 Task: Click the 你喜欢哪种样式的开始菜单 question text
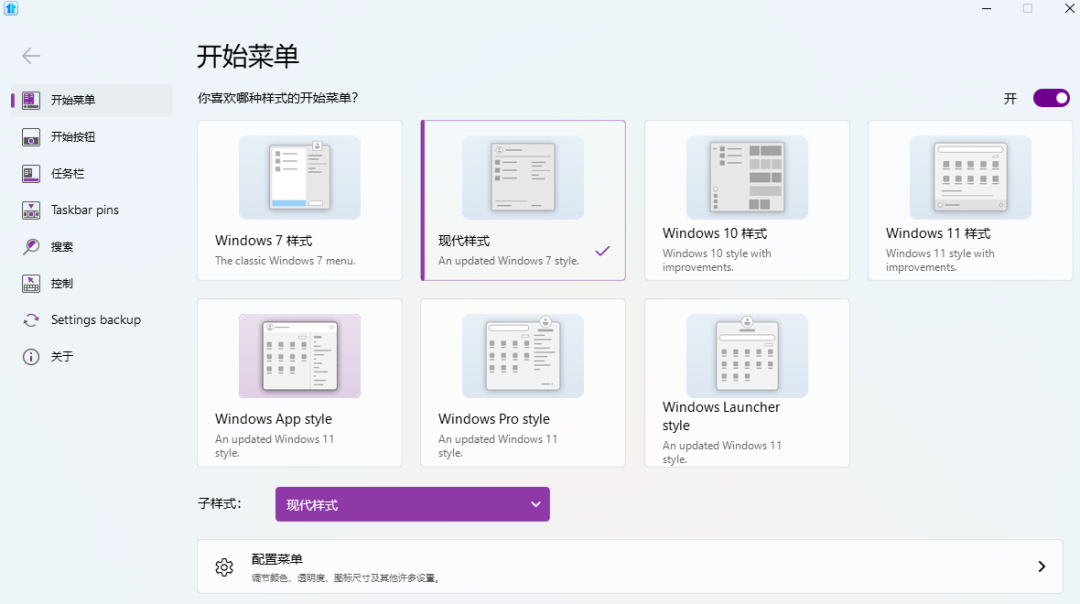coord(278,98)
